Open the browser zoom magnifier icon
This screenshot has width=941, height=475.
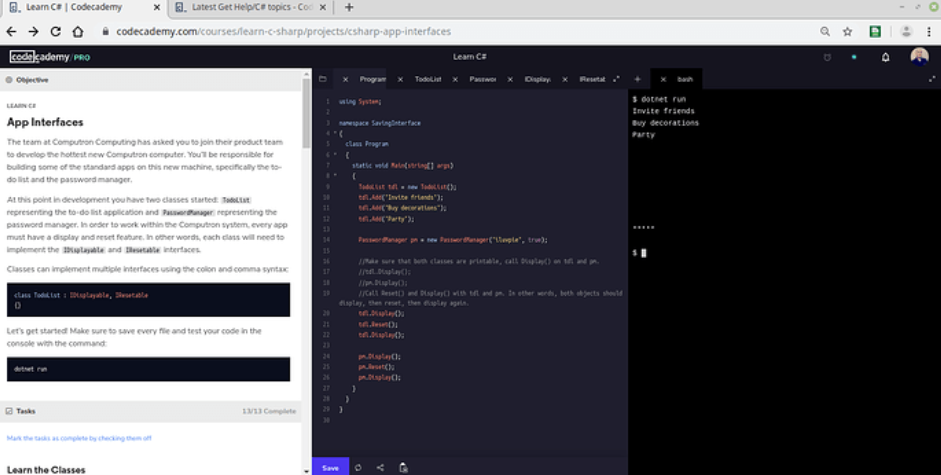825,31
